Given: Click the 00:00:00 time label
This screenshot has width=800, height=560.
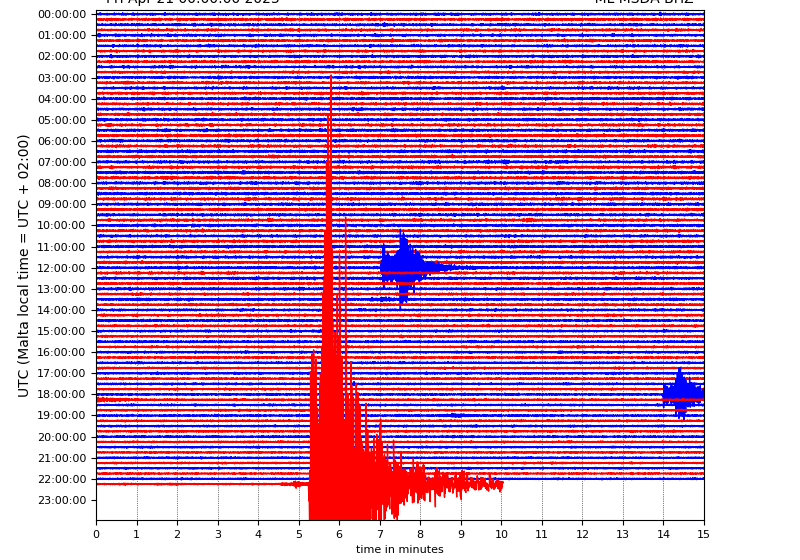Looking at the screenshot, I should pos(62,14).
